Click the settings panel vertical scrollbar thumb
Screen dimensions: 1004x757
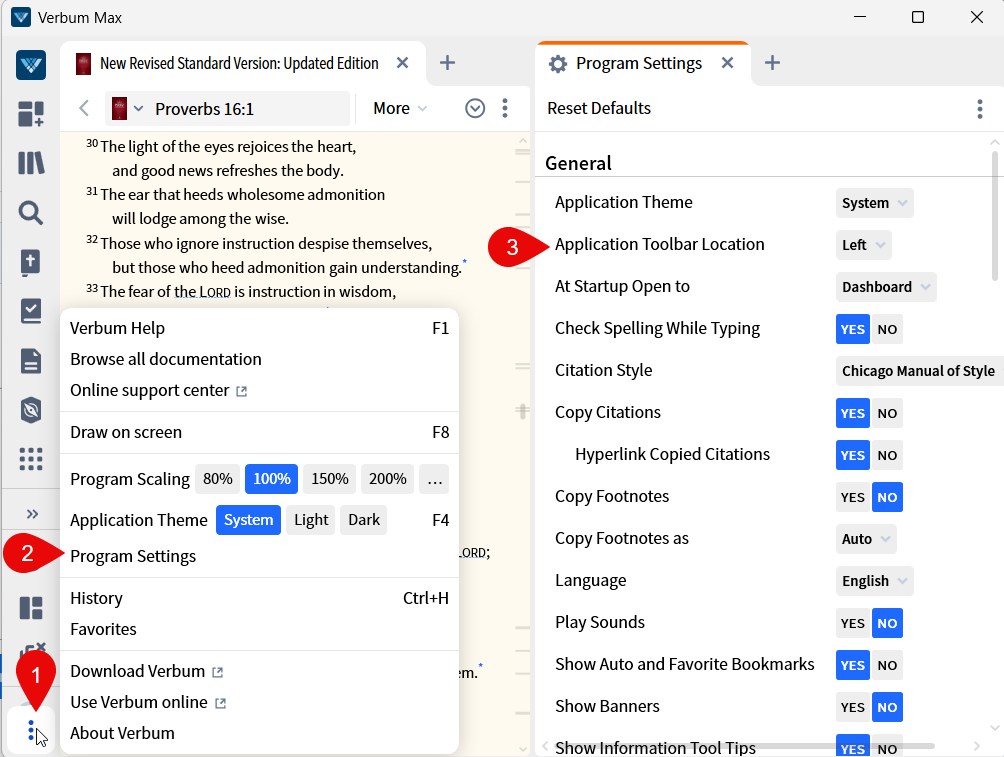pos(994,215)
